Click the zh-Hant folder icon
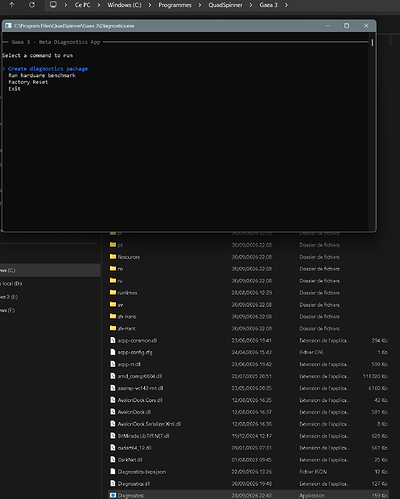Image resolution: width=400 pixels, height=499 pixels. point(113,328)
